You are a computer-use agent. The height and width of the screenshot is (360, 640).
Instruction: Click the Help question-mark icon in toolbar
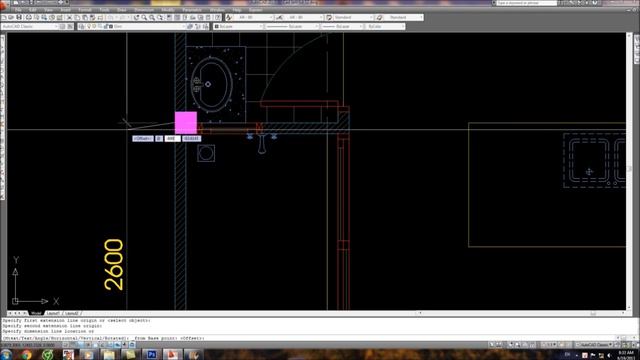218,18
